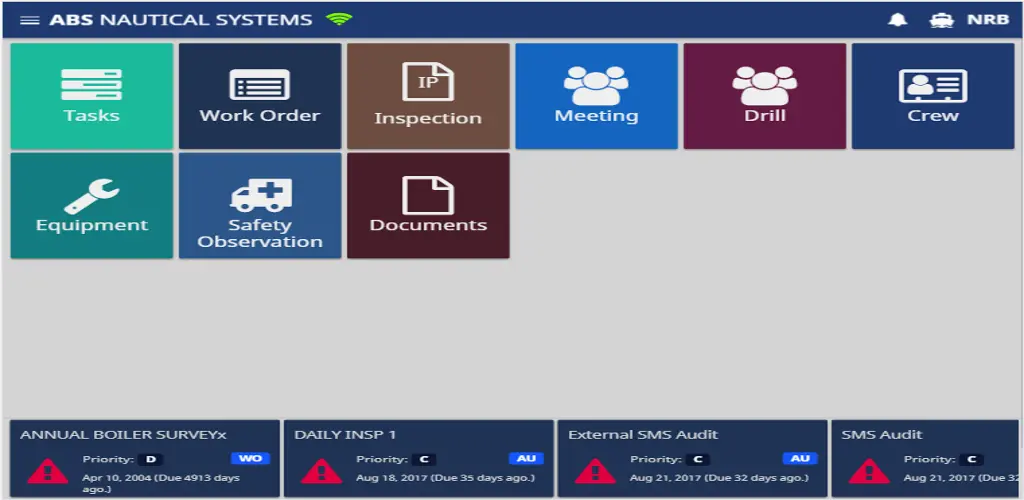The height and width of the screenshot is (500, 1024).
Task: Open the SMS Audit card
Action: click(x=925, y=458)
